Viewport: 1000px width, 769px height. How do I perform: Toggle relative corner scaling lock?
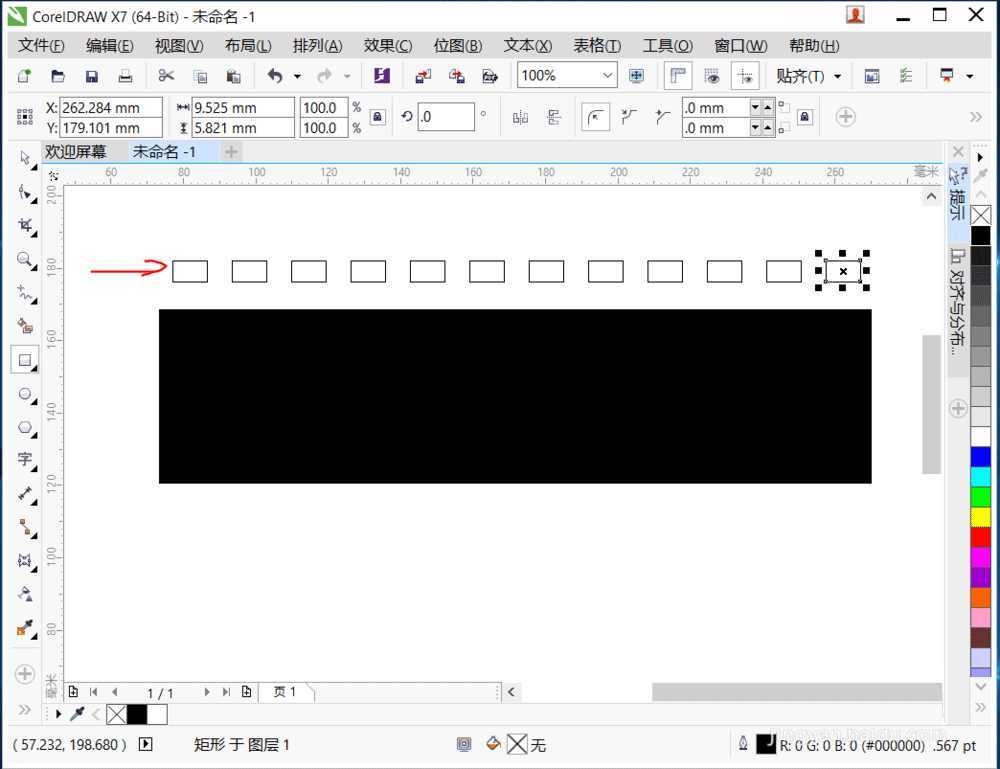[803, 117]
